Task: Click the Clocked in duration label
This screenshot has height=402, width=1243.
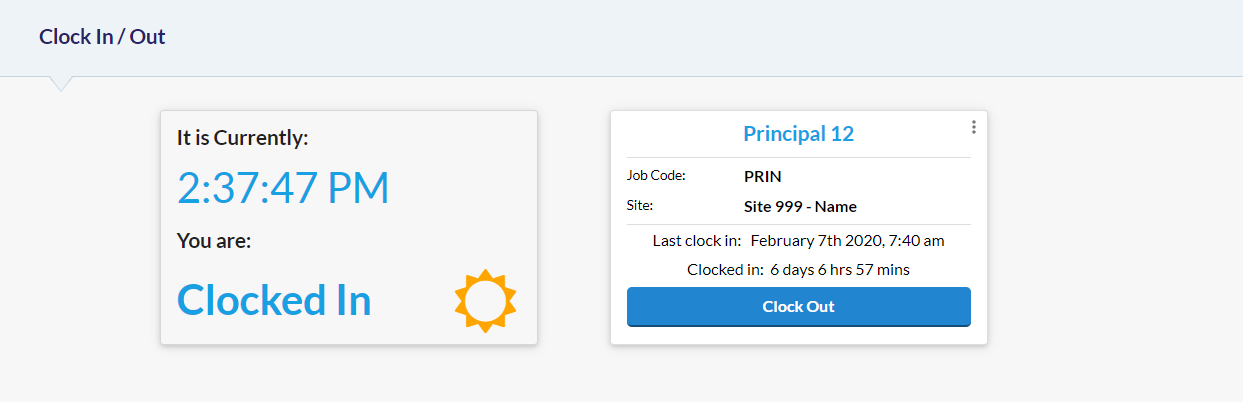Action: 725,270
